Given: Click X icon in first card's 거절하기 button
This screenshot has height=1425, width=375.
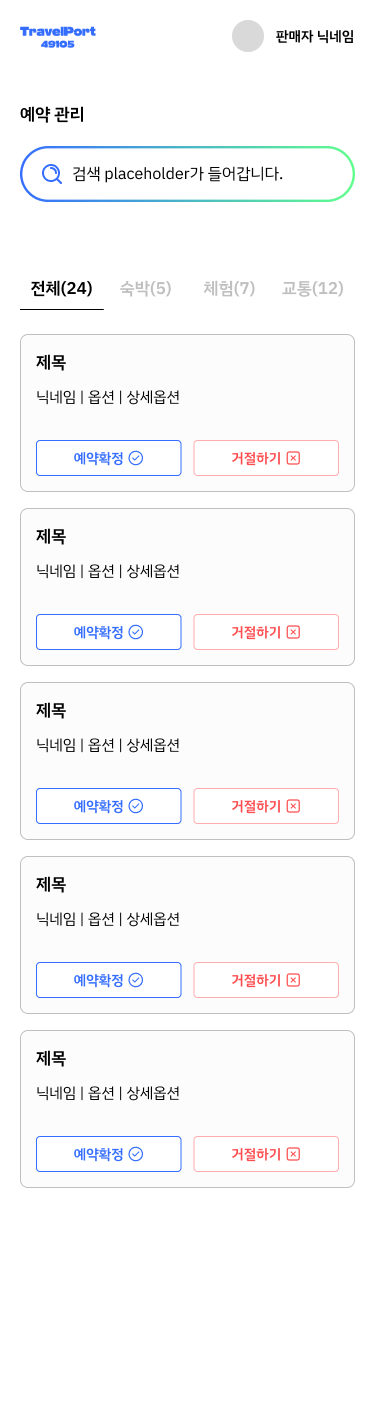Looking at the screenshot, I should [293, 458].
